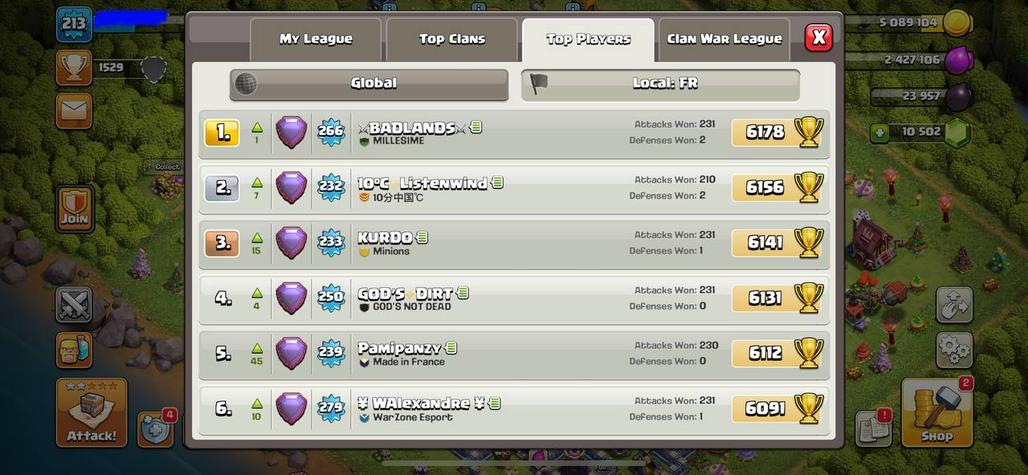
Task: Switch to Clan War League tab
Action: [x=724, y=39]
